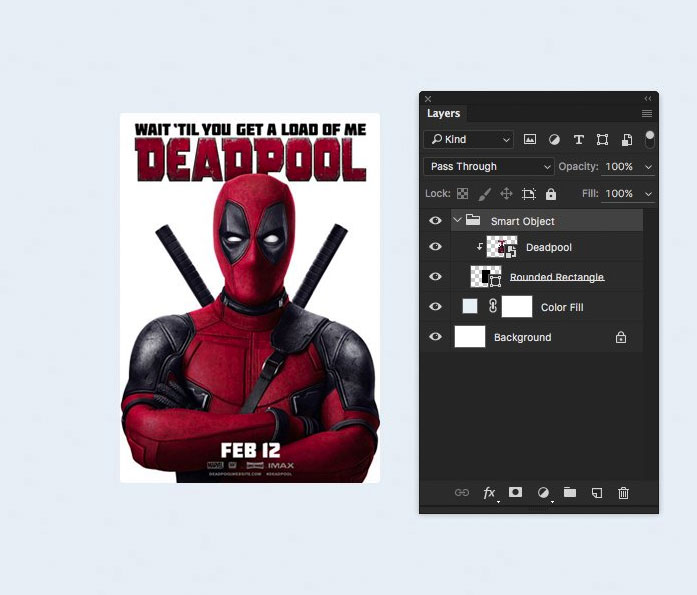Click Link layers icon at panel bottom

462,492
